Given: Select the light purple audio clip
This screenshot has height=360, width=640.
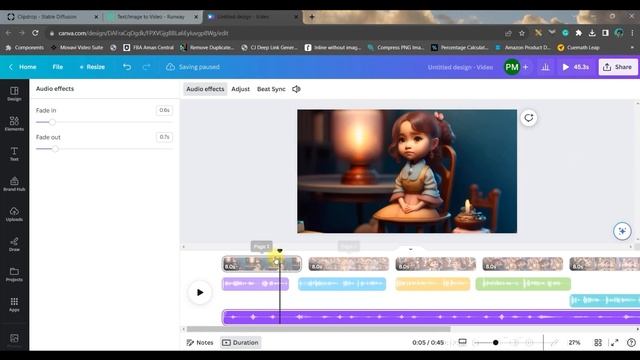Looking at the screenshot, I should [256, 284].
